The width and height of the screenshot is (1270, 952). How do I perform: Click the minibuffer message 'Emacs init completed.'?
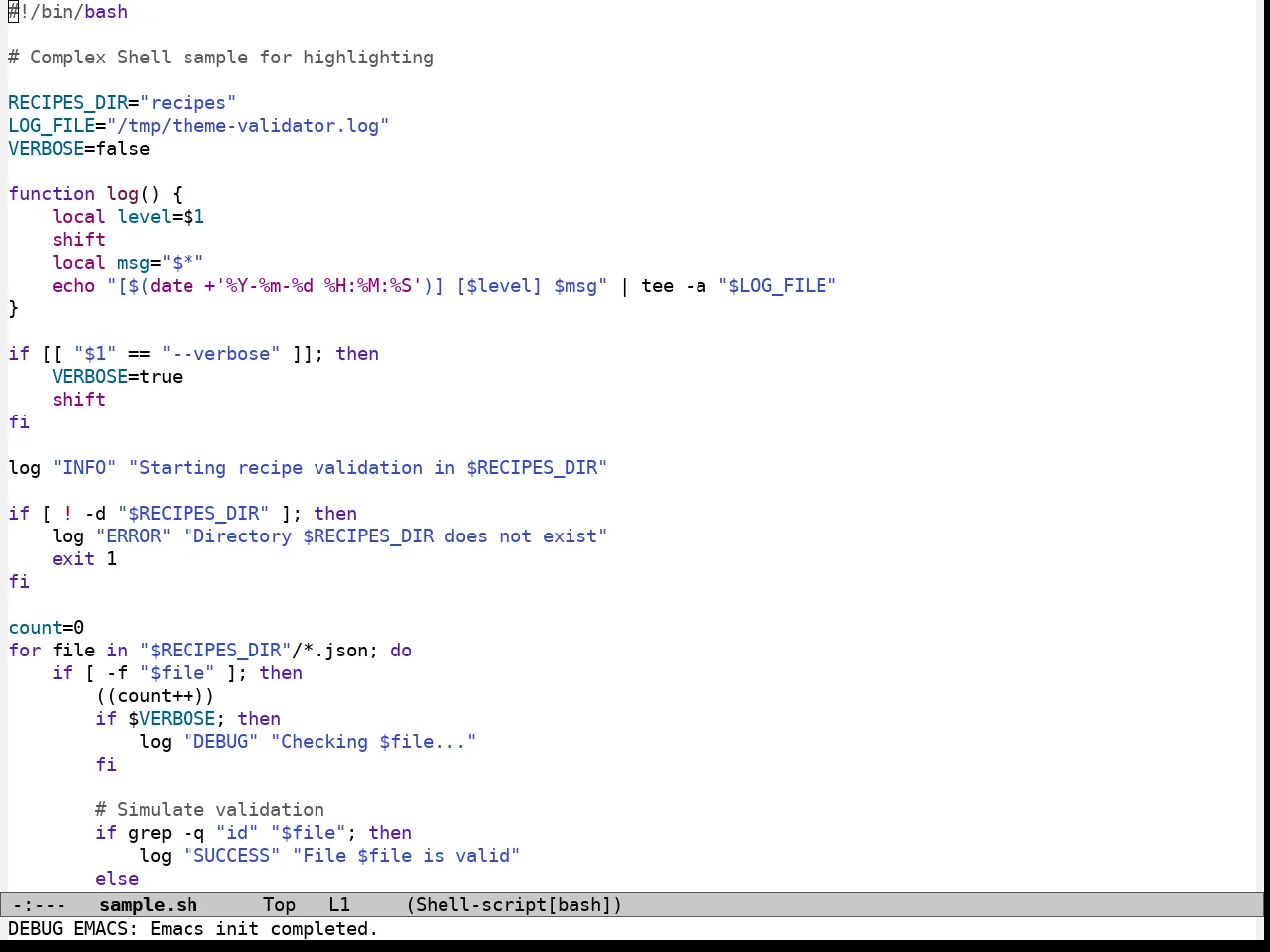pos(264,929)
